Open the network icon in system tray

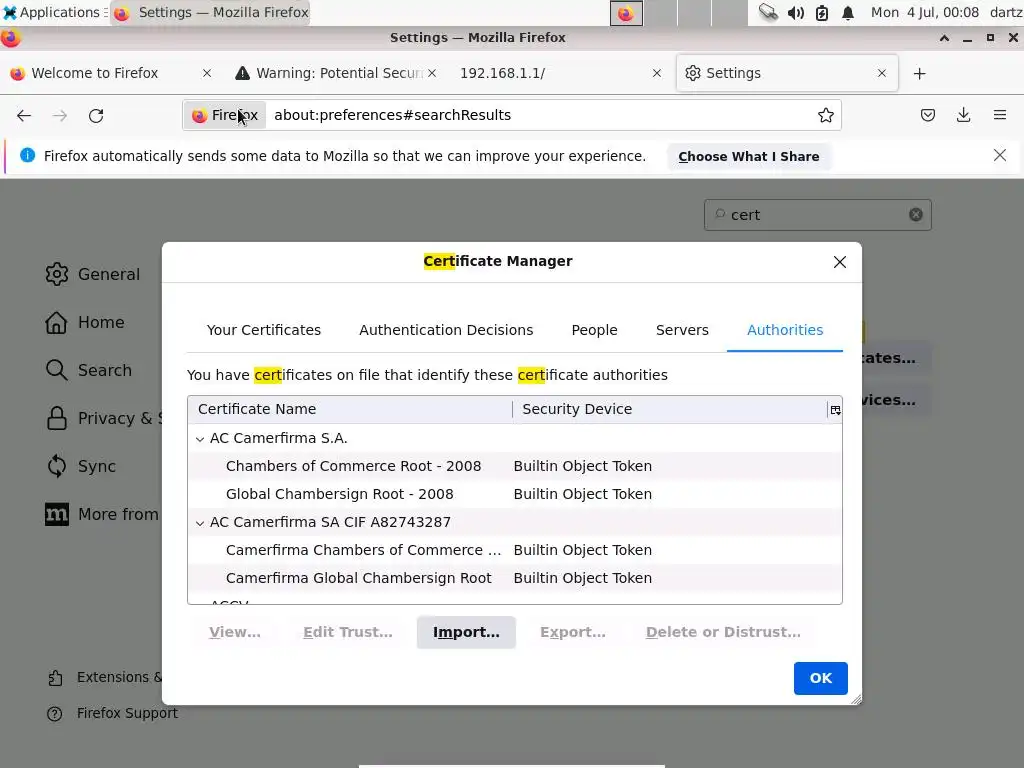click(x=768, y=12)
